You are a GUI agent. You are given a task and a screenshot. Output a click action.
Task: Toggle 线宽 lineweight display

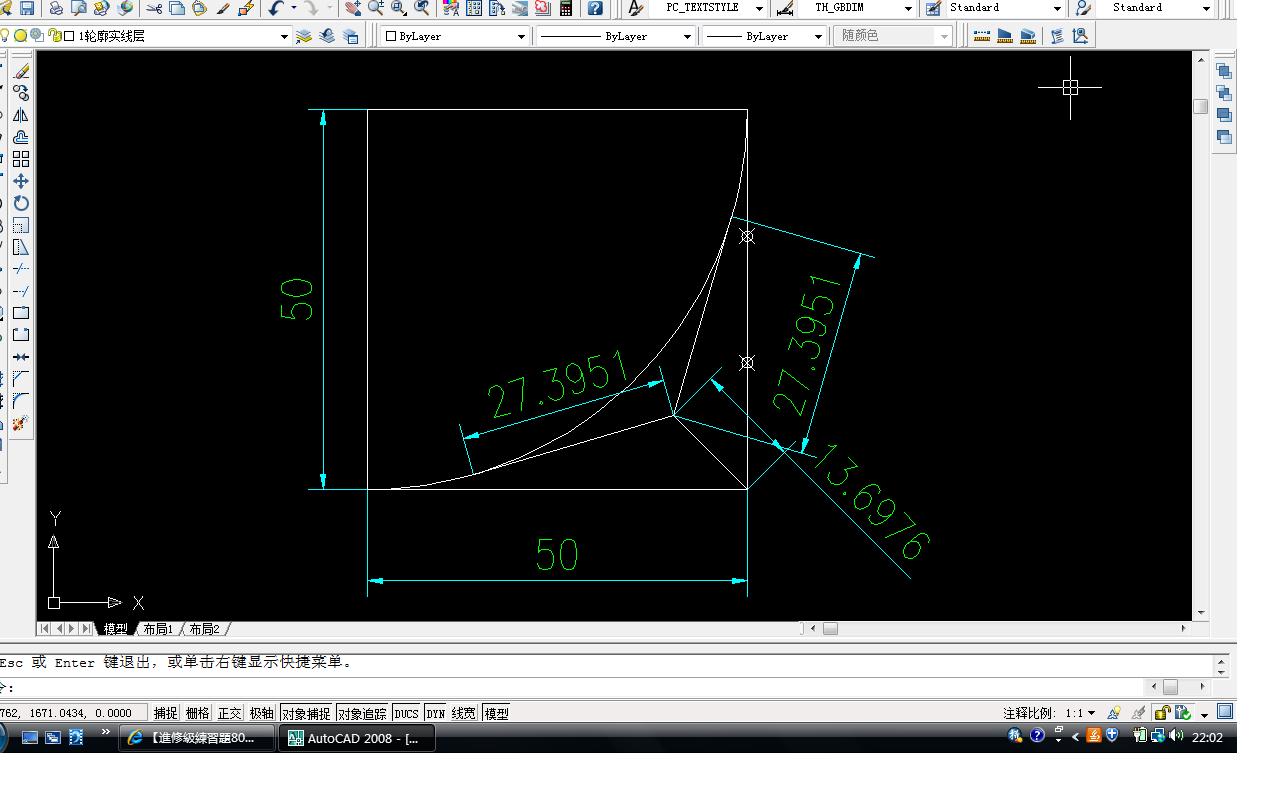pos(464,713)
